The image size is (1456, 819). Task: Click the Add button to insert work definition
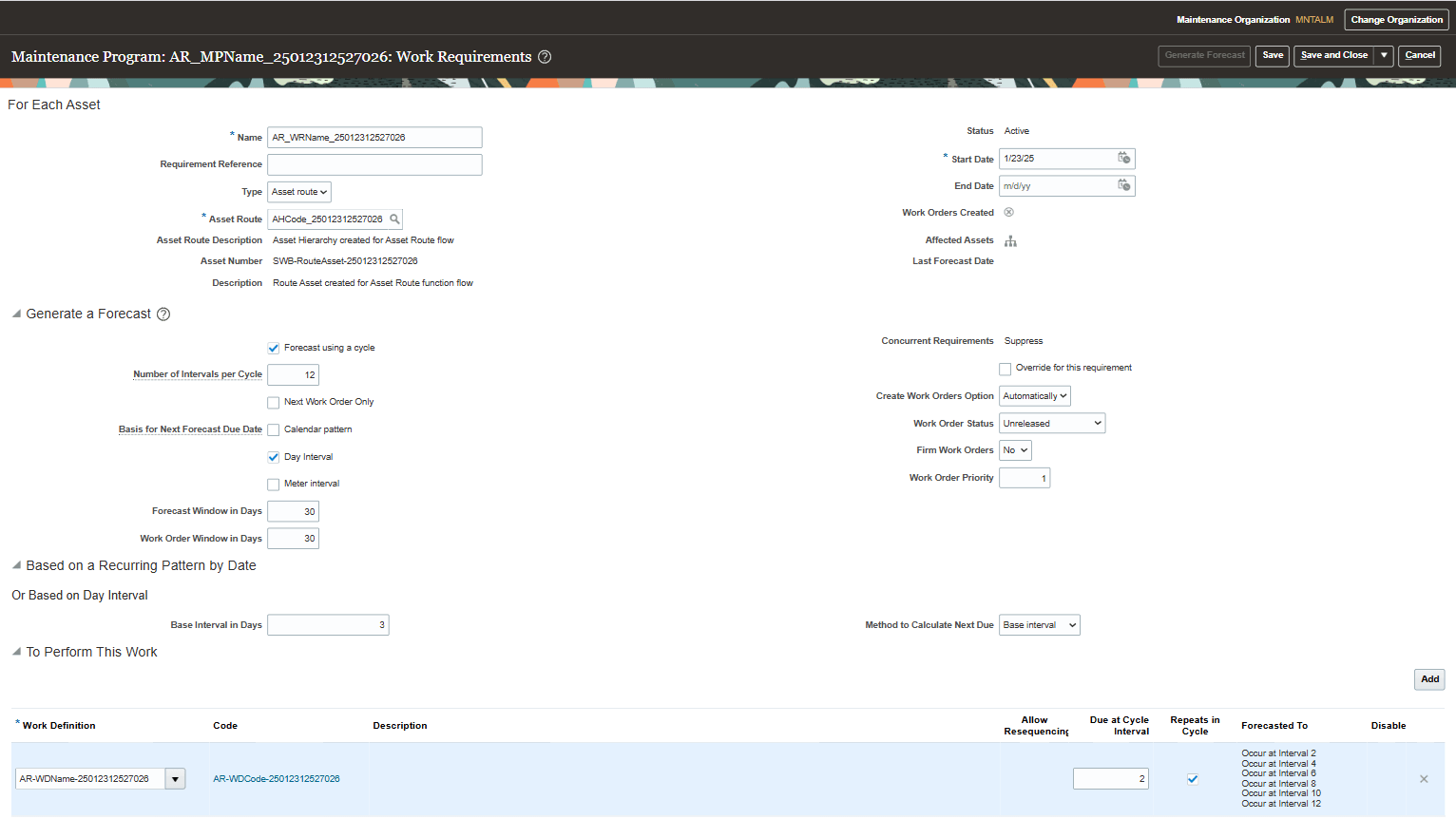point(1429,679)
